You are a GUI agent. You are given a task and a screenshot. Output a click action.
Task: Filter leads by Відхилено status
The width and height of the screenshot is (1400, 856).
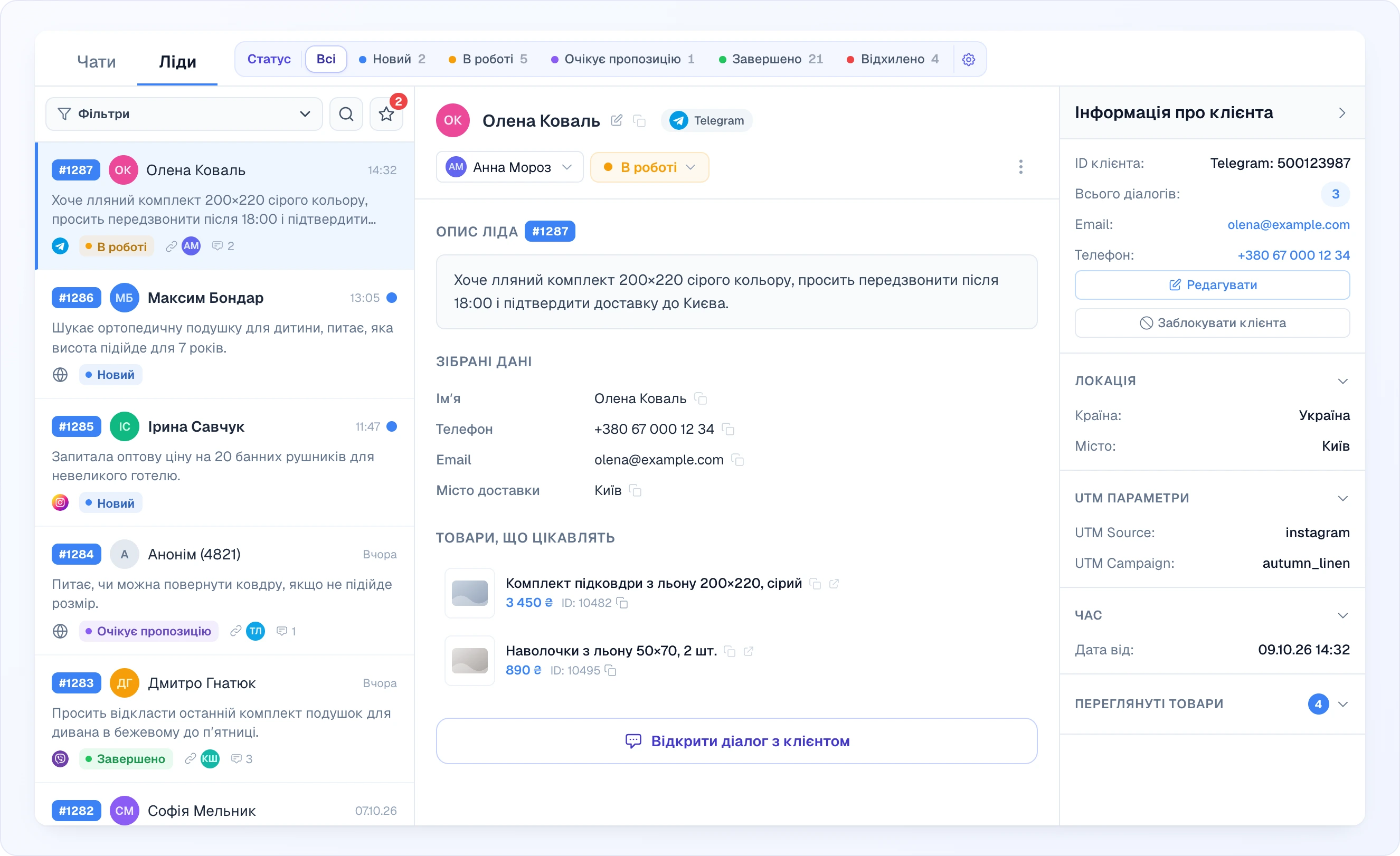[x=893, y=59]
